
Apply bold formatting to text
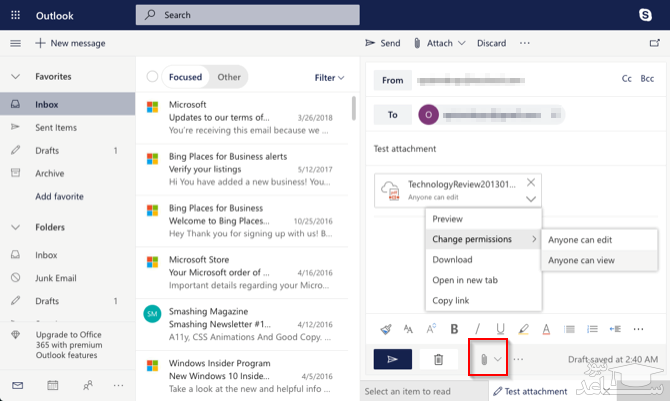(454, 328)
